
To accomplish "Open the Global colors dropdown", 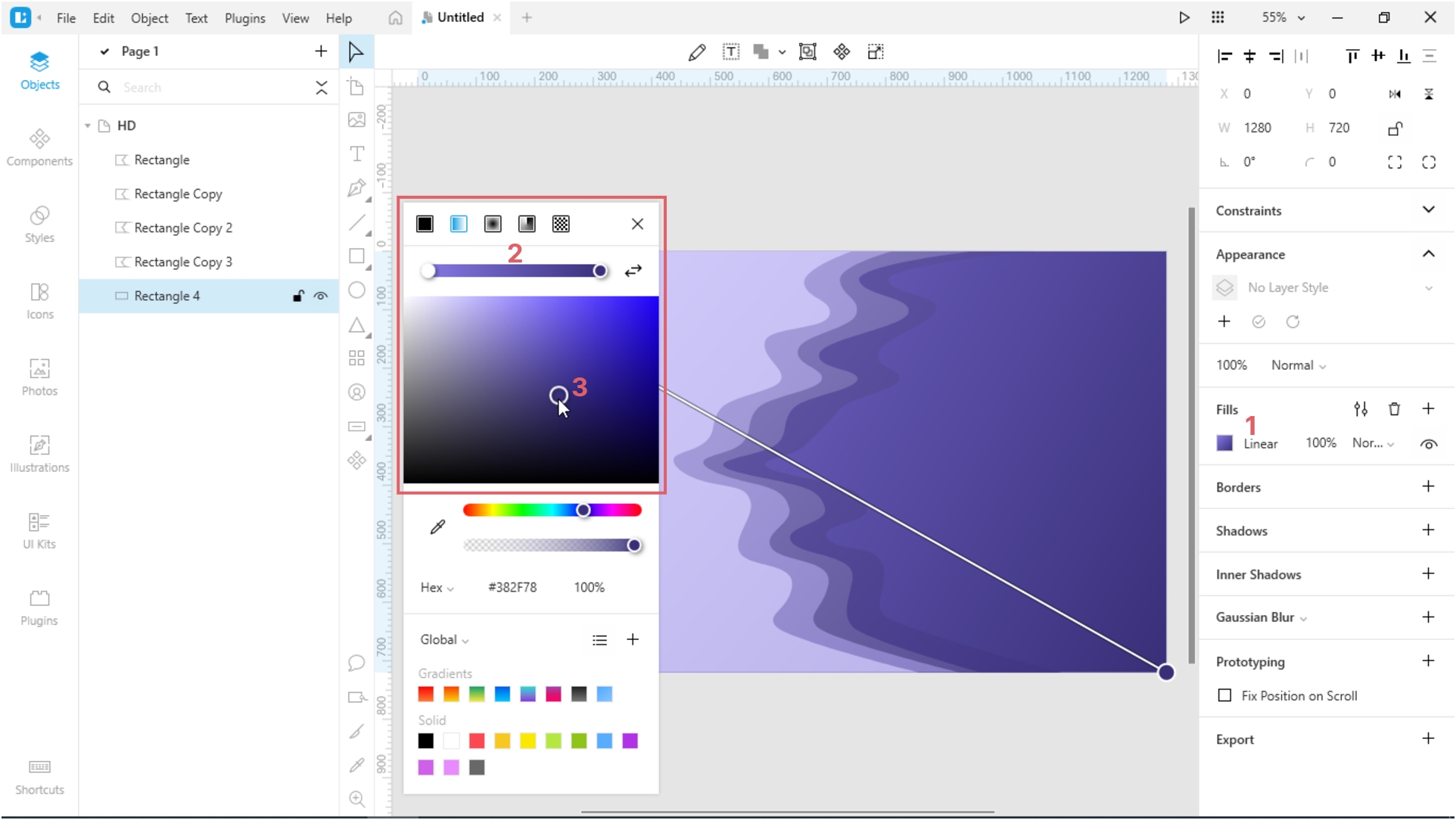I will (x=444, y=640).
